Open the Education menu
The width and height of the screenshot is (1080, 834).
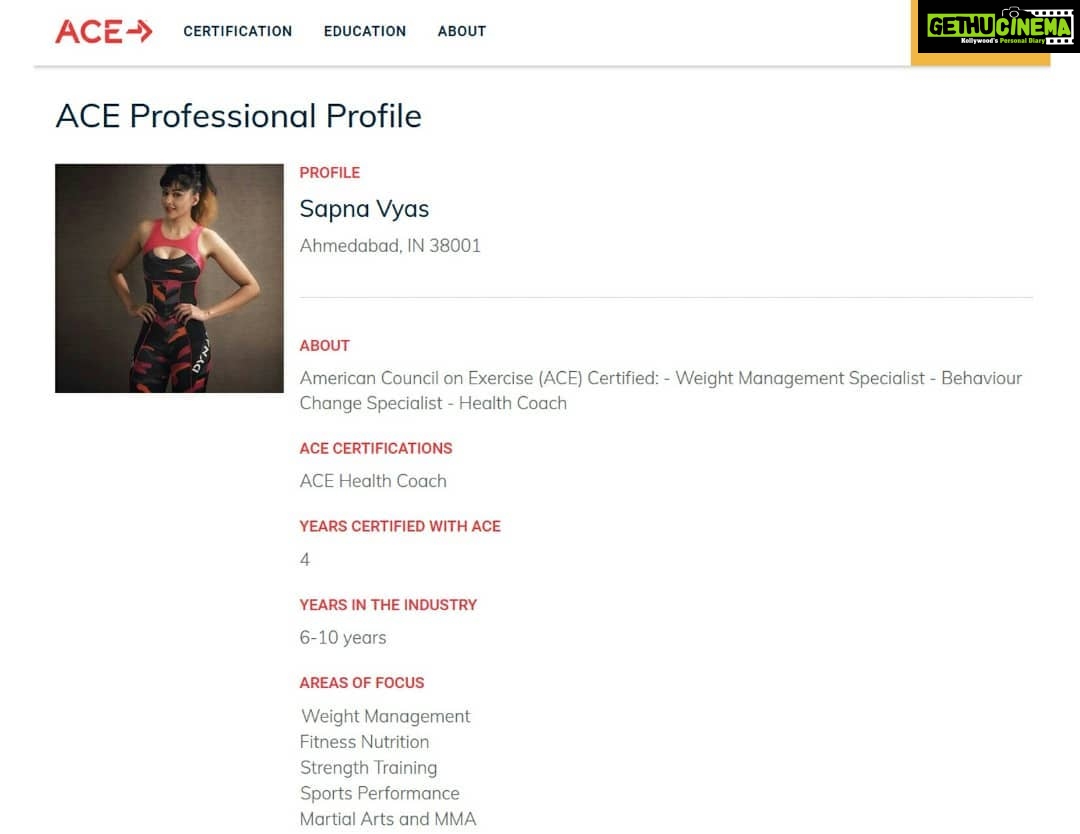tap(365, 31)
